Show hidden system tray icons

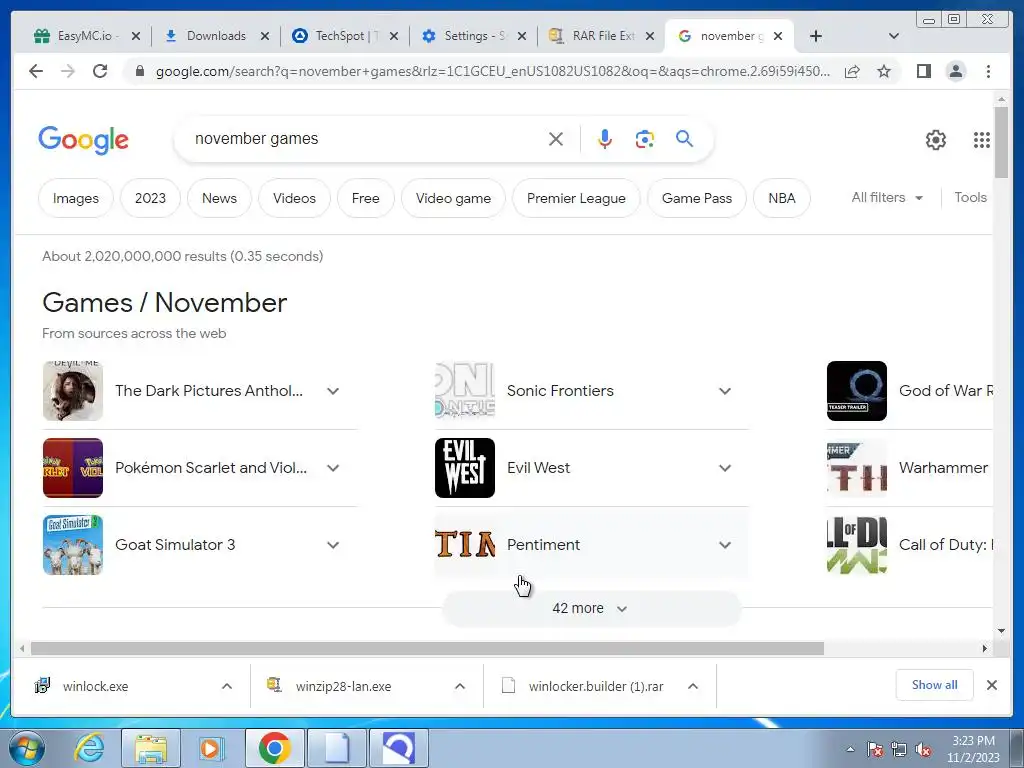(x=850, y=749)
